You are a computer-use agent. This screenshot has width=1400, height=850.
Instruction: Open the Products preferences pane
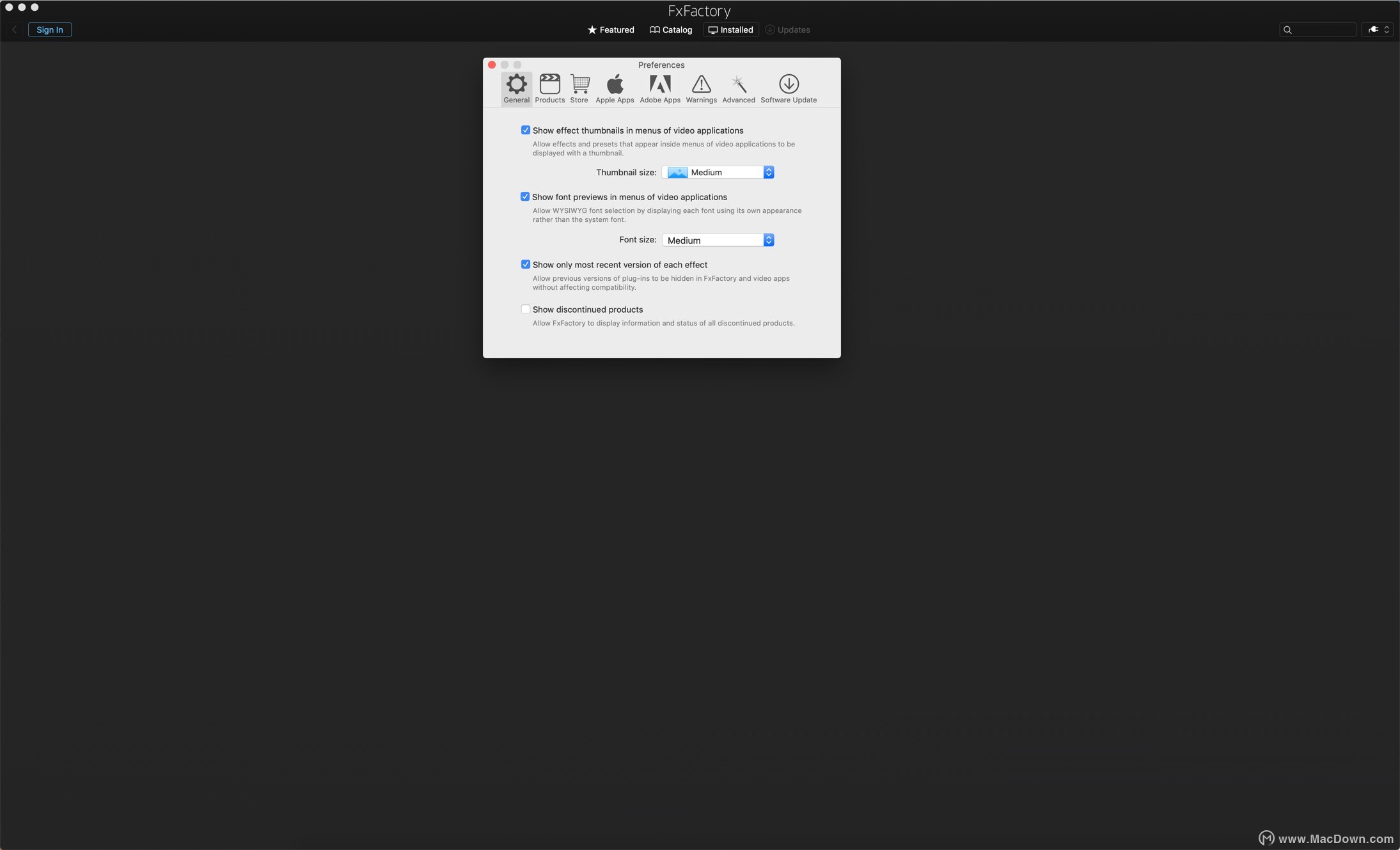pyautogui.click(x=549, y=88)
